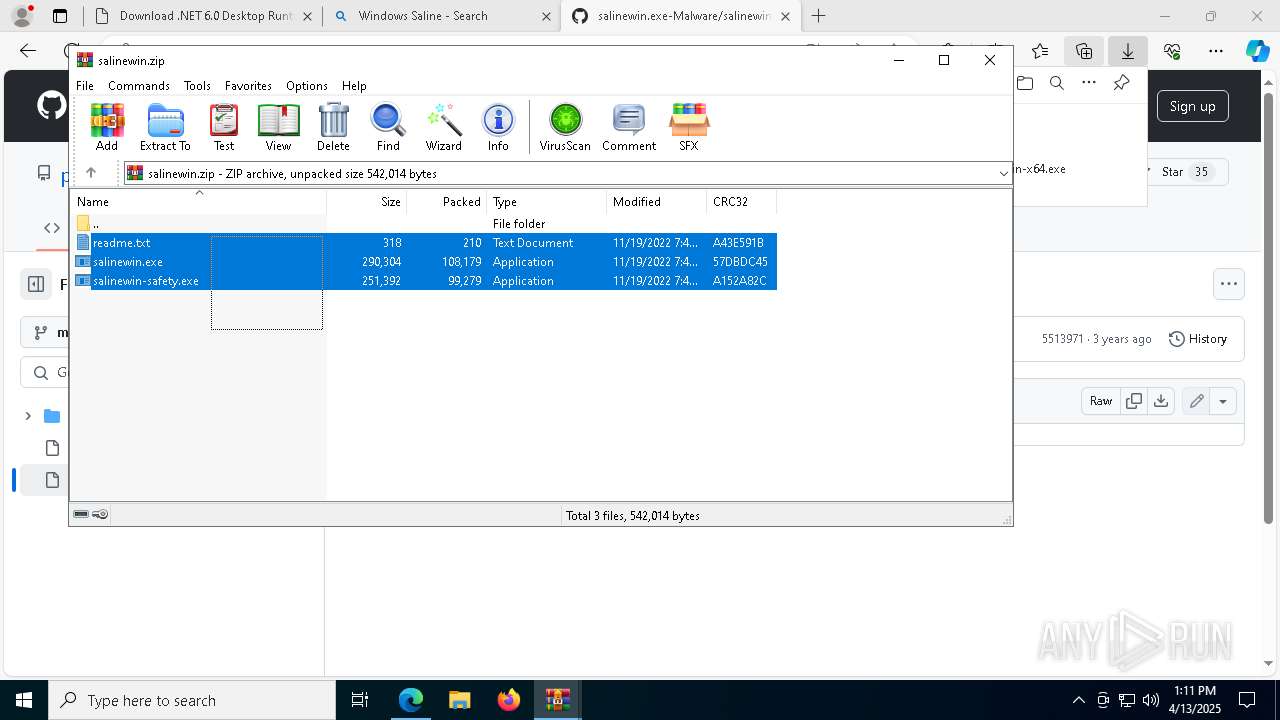
Task: Switch to Windows Saline Search tab
Action: tap(441, 16)
